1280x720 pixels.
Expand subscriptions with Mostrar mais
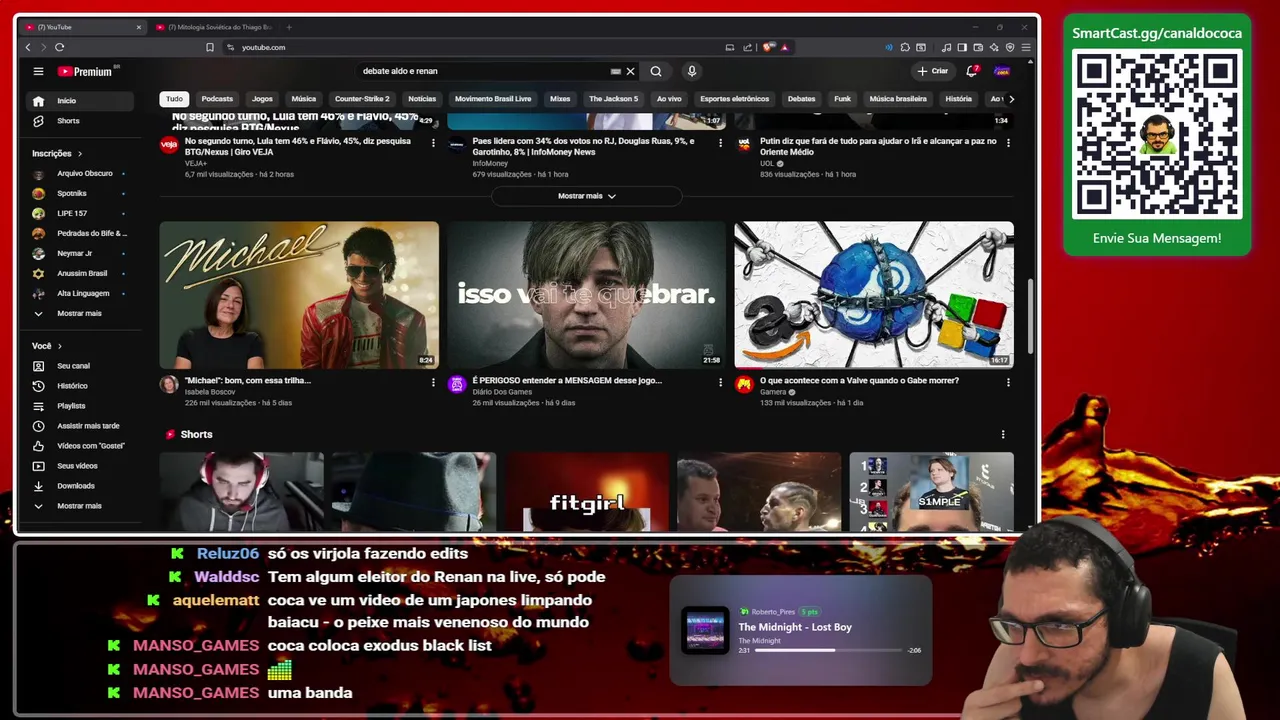[82, 313]
